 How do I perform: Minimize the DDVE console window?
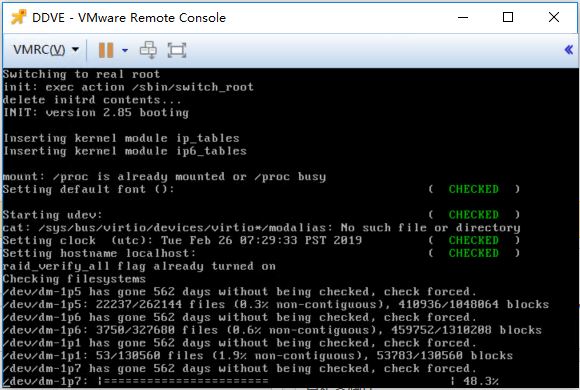(x=463, y=17)
